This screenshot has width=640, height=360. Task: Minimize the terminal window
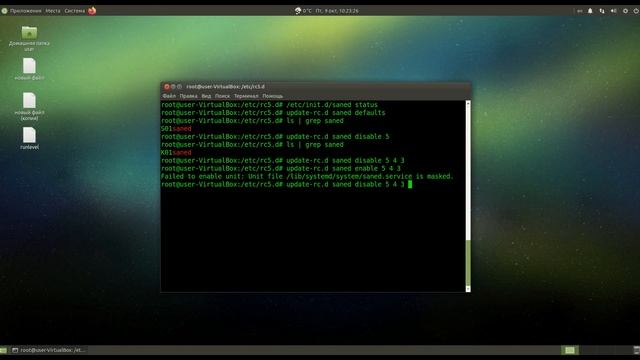[x=173, y=87]
